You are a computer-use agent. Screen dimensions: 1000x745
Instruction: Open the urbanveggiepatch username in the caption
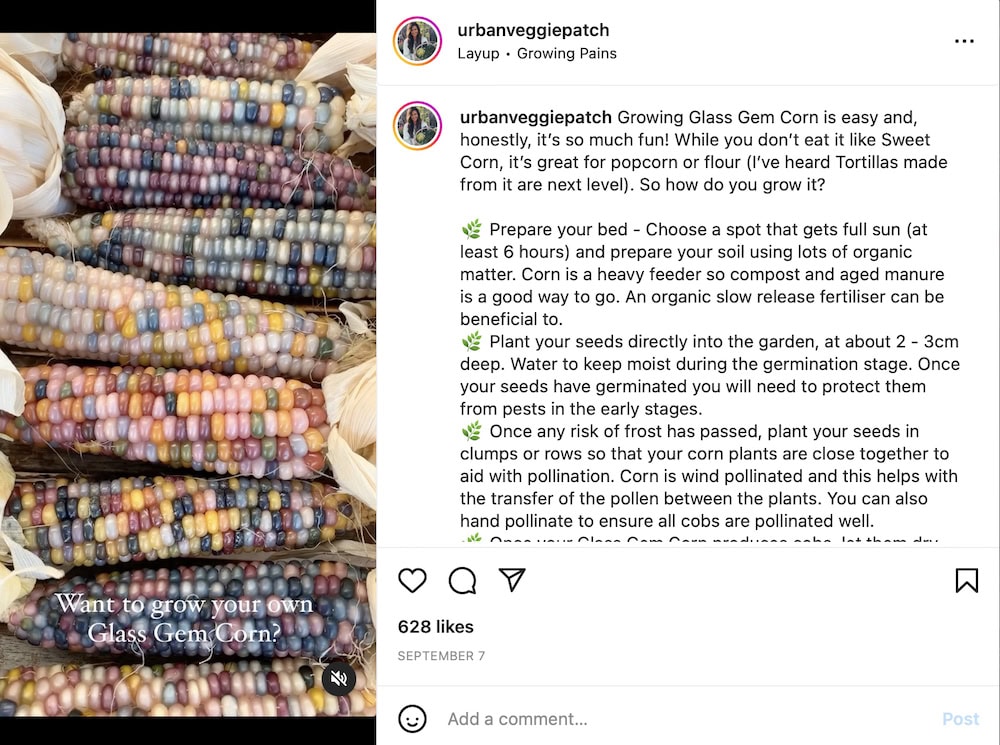536,117
